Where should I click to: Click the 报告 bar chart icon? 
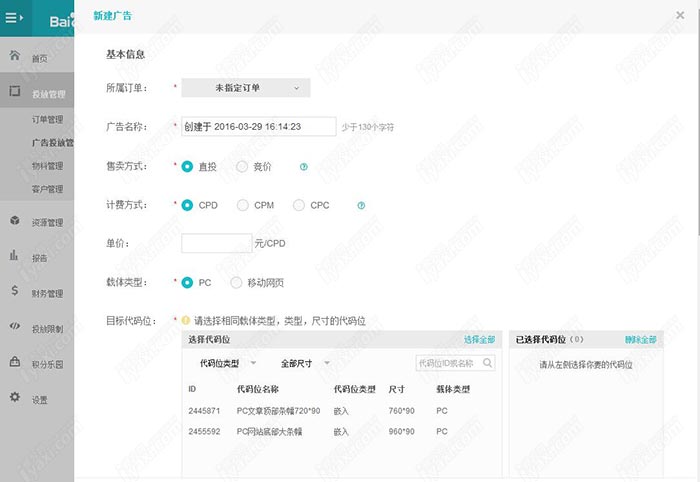point(14,256)
